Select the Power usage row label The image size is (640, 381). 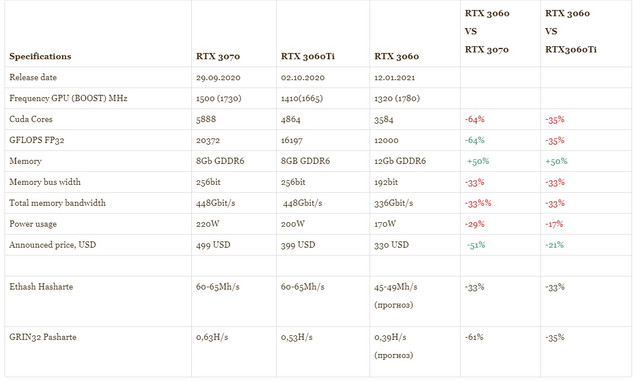[33, 224]
